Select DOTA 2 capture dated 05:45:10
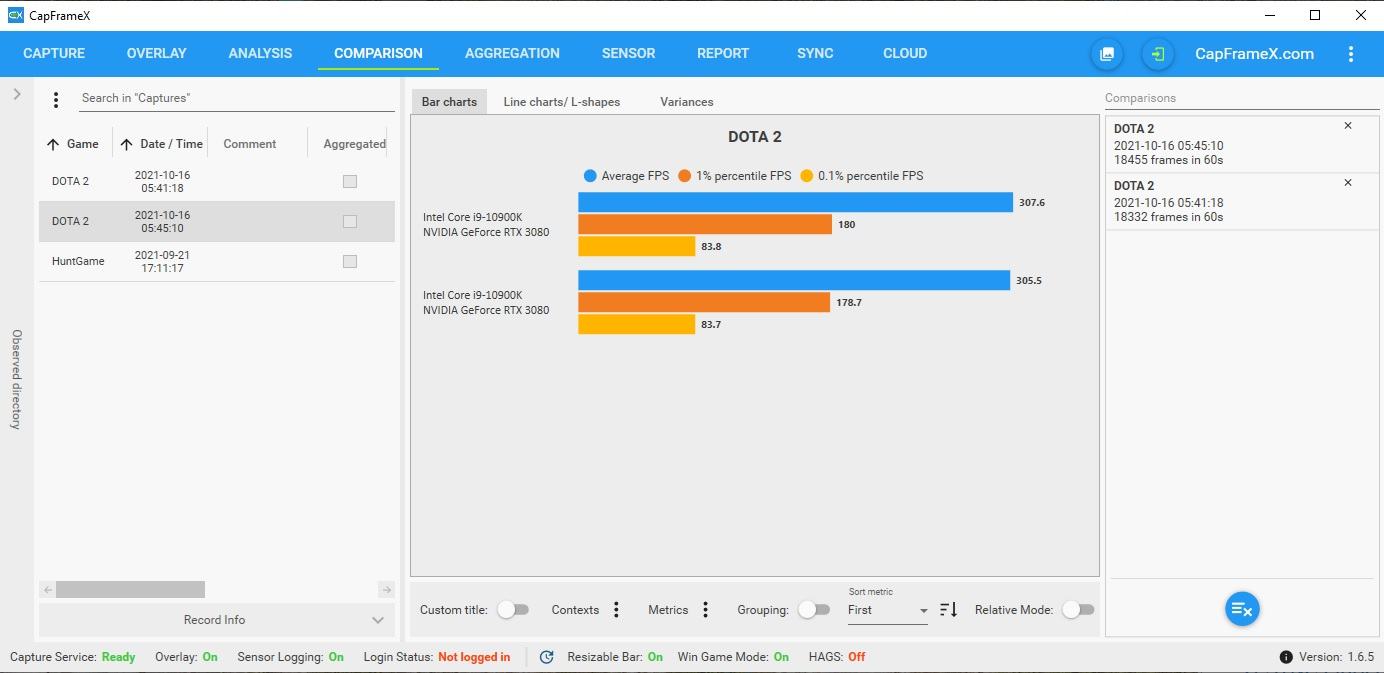This screenshot has height=673, width=1384. tap(217, 222)
